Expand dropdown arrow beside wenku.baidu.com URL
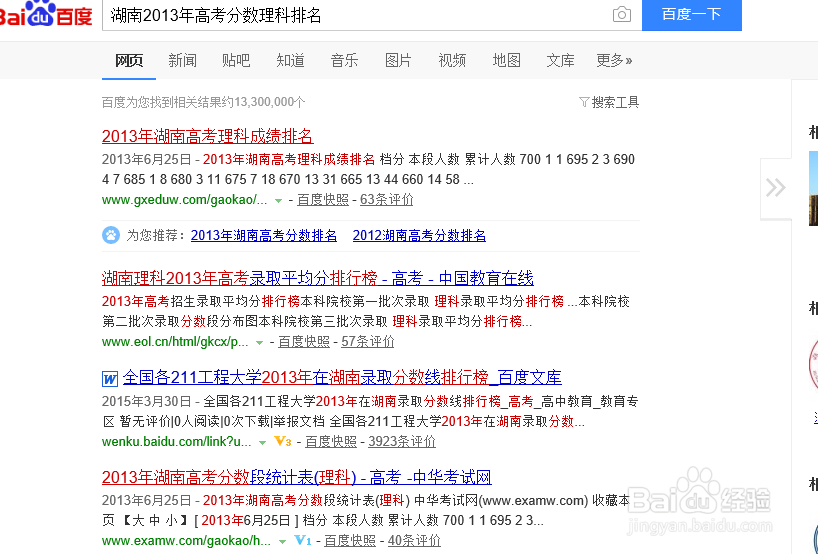 coord(262,443)
